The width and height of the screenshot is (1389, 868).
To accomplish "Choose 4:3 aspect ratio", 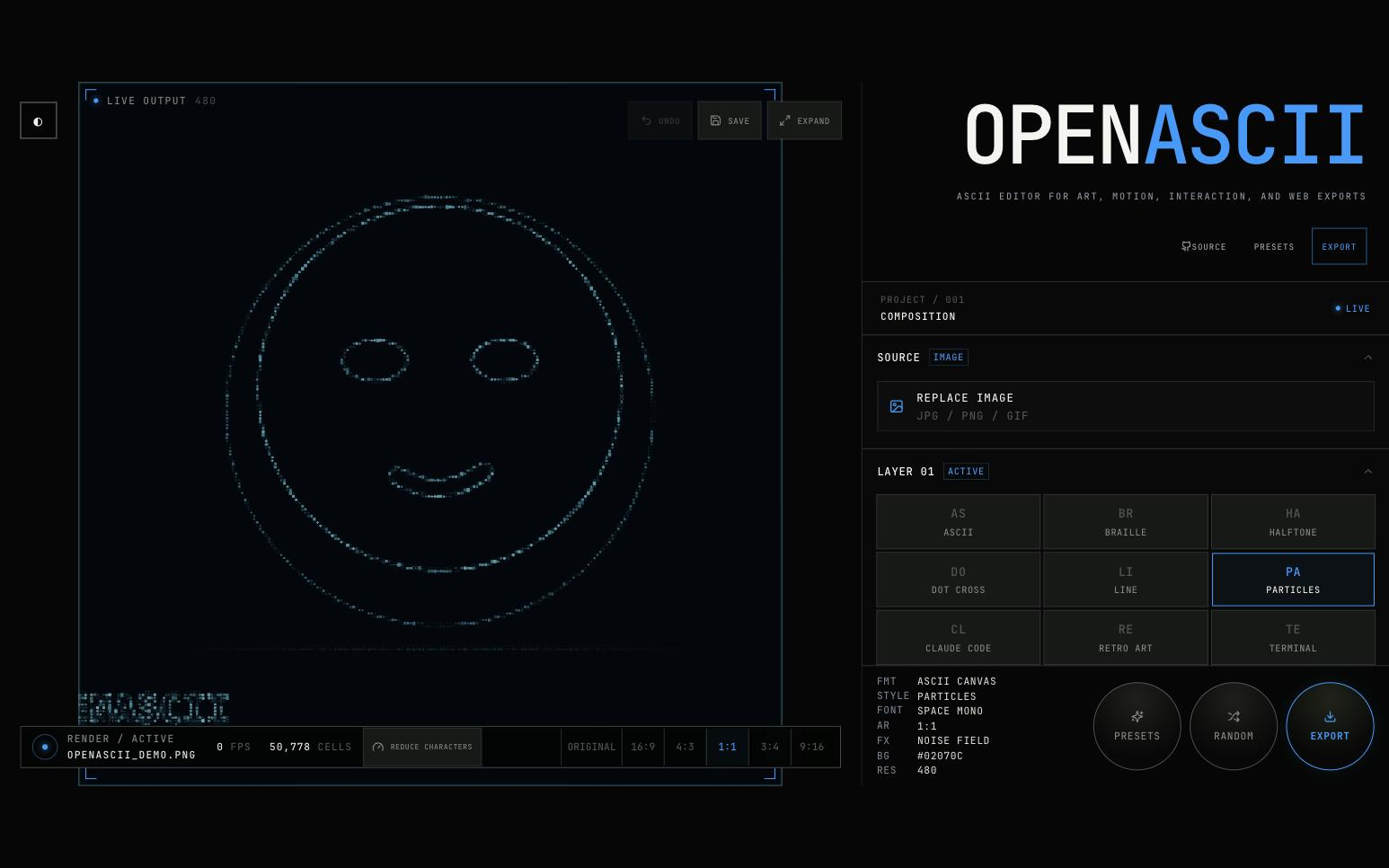I will 686,747.
